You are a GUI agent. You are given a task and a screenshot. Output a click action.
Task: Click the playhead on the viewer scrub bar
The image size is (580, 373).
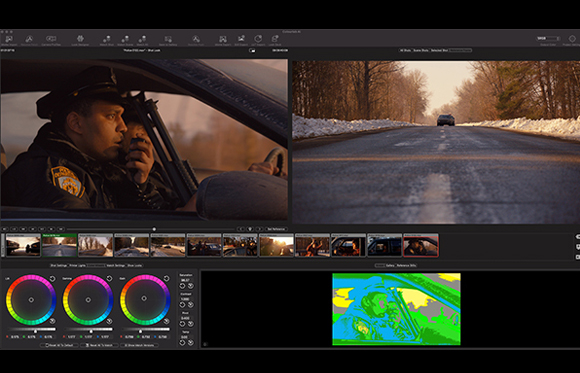(x=154, y=229)
